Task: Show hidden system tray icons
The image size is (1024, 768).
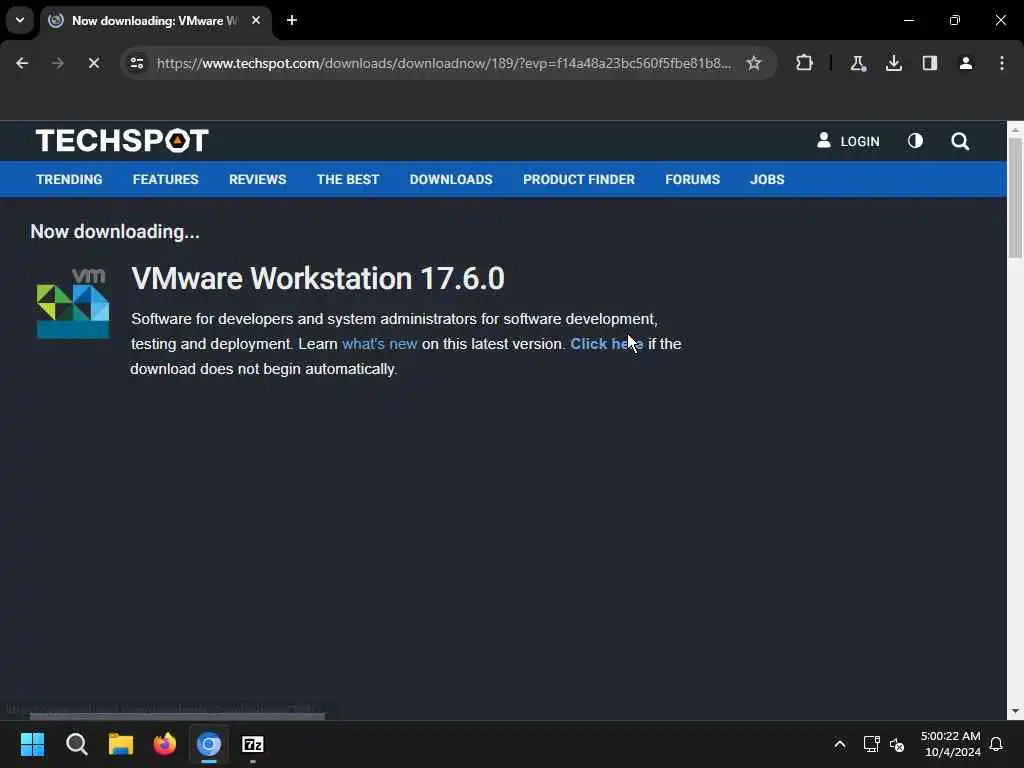Action: [840, 744]
